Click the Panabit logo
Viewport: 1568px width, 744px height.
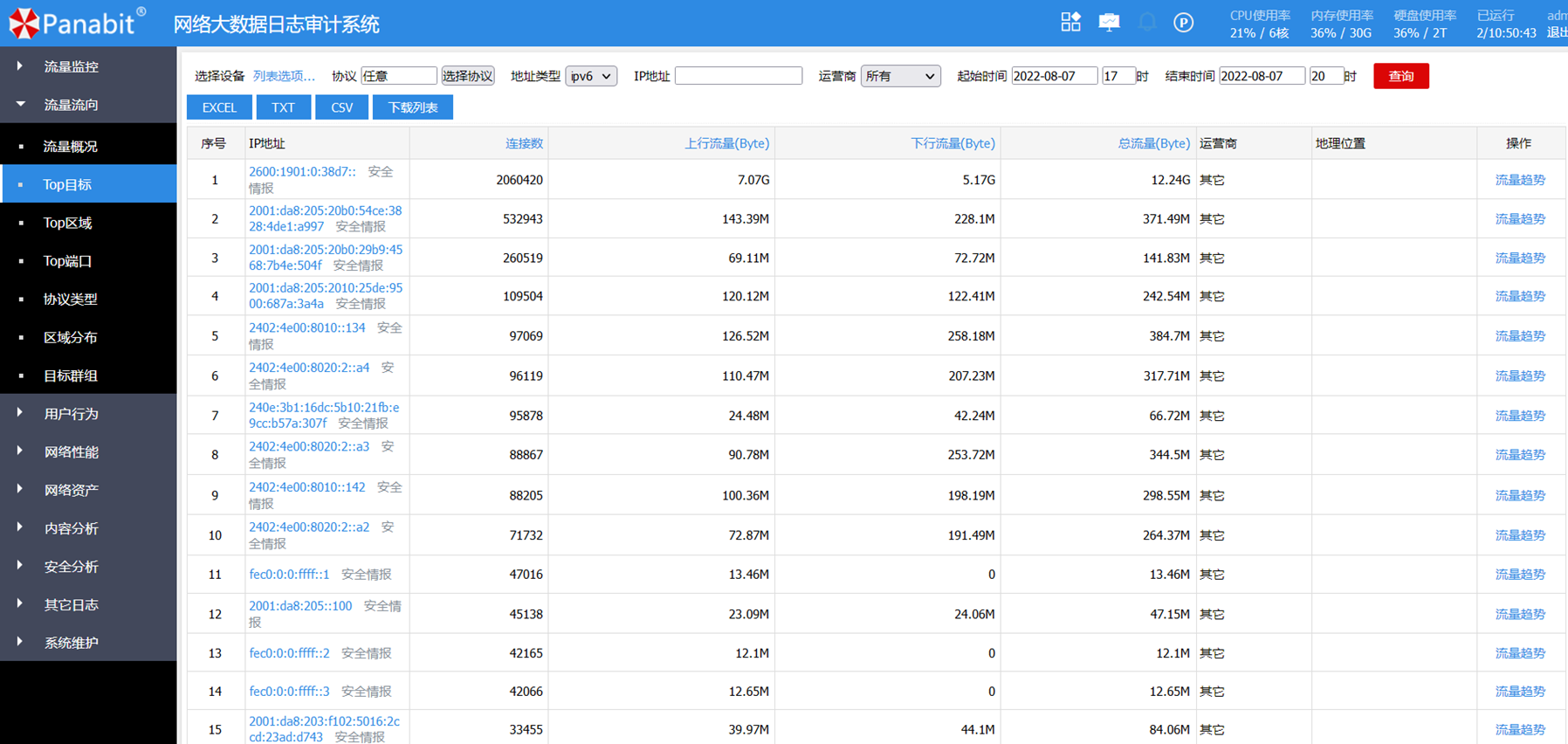click(x=77, y=23)
